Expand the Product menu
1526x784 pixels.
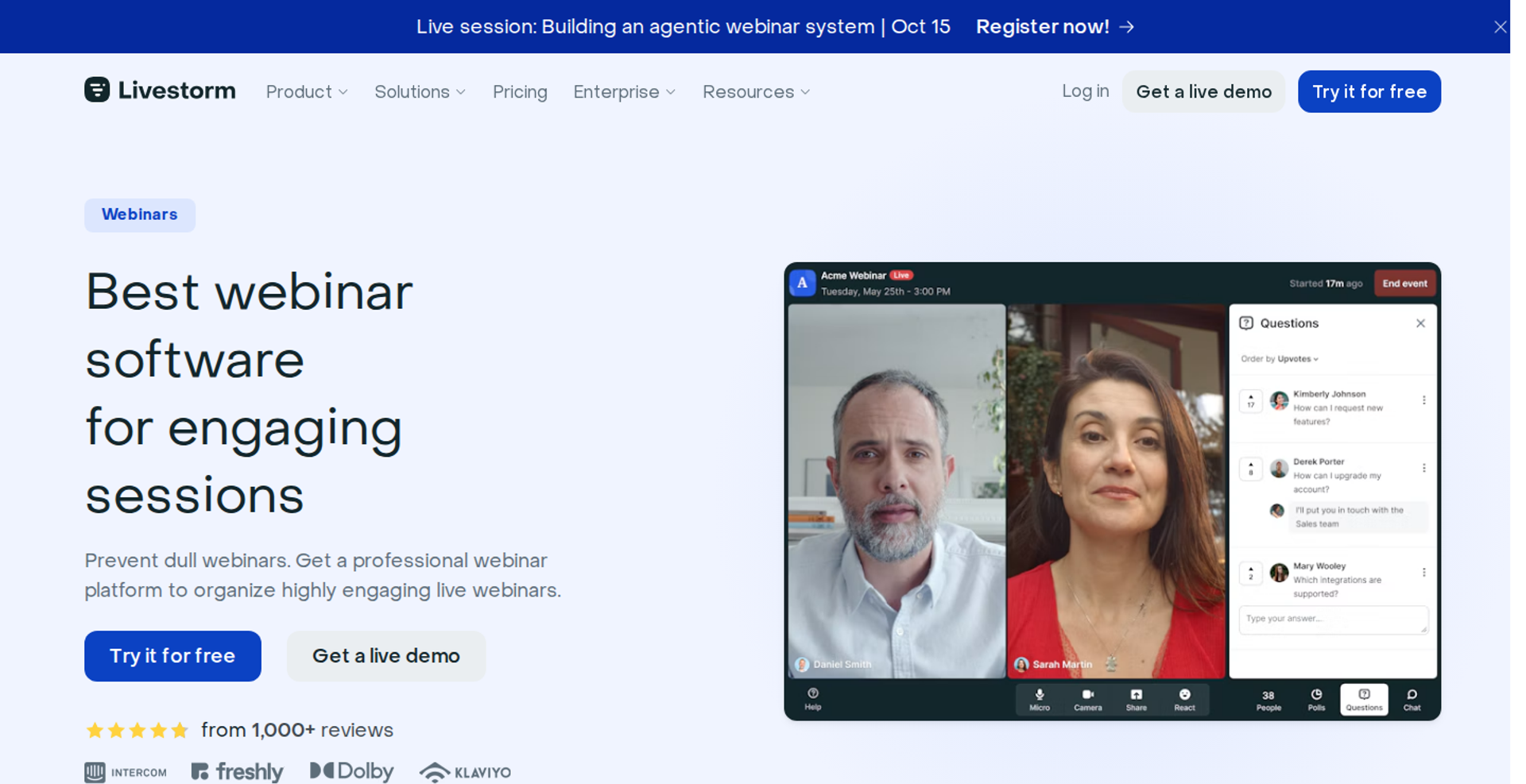(x=307, y=92)
